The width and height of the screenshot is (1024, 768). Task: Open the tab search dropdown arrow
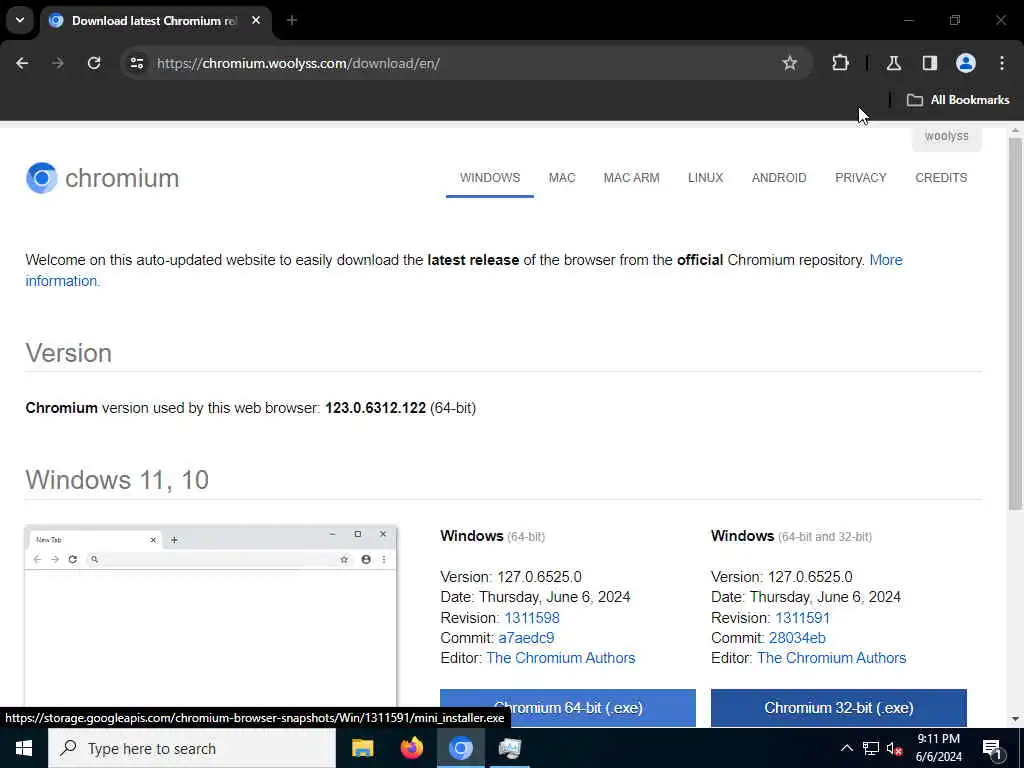[20, 20]
